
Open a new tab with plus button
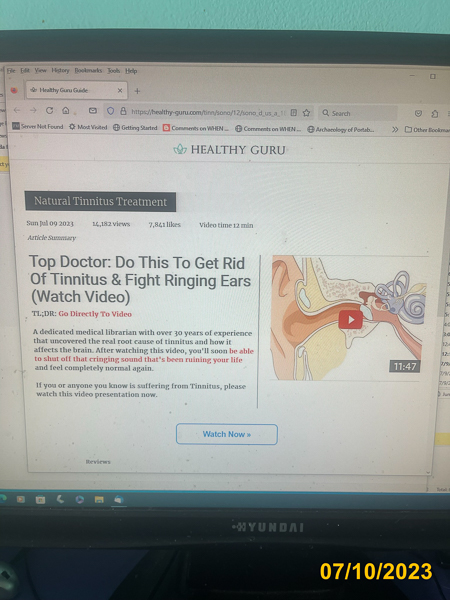coord(137,91)
